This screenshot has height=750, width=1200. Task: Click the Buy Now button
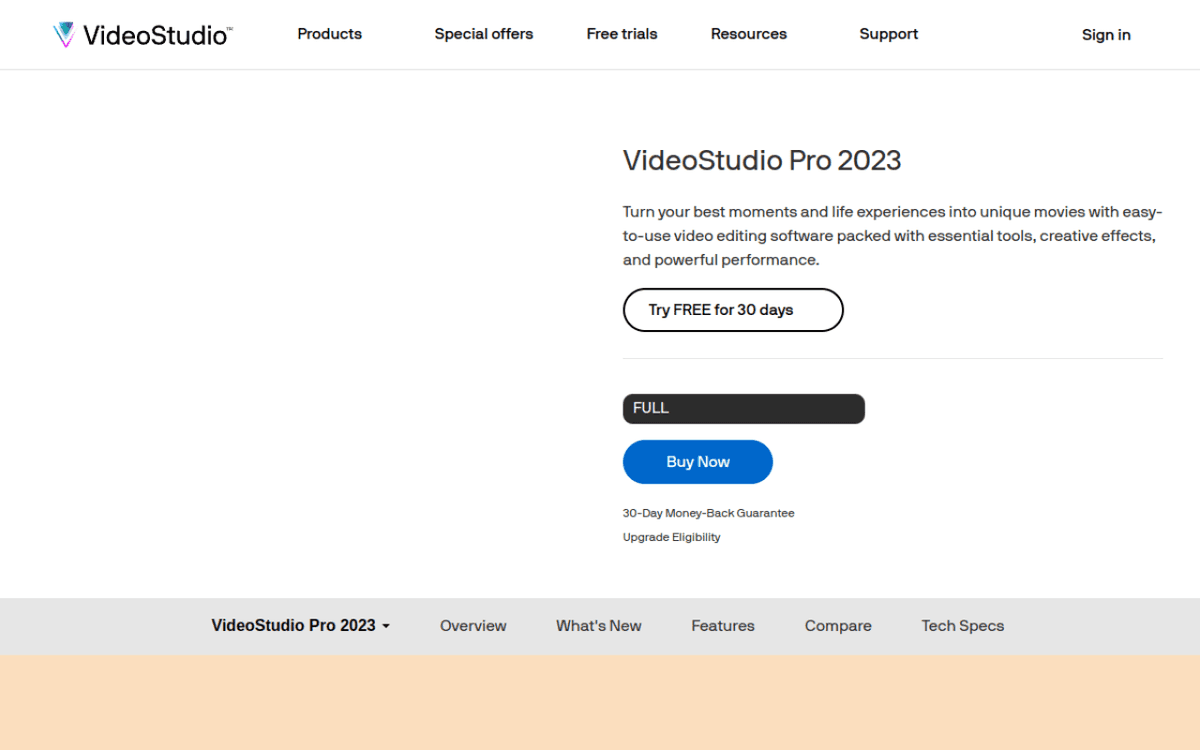[697, 461]
